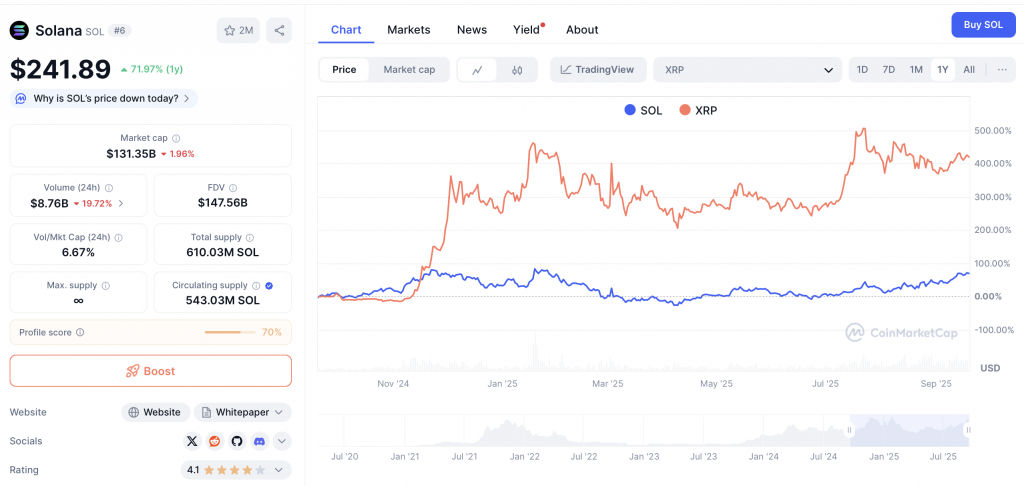Expand the Whitepaper dropdown

click(243, 412)
